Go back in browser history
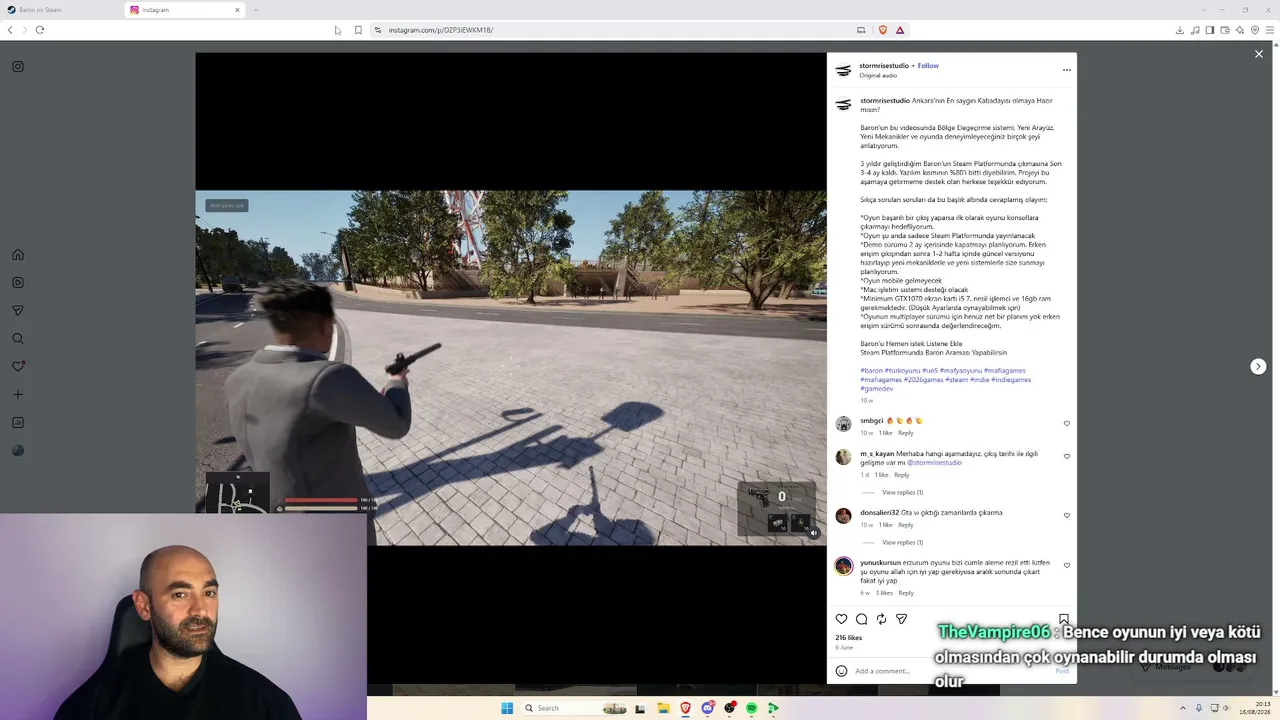The width and height of the screenshot is (1280, 720). point(10,30)
